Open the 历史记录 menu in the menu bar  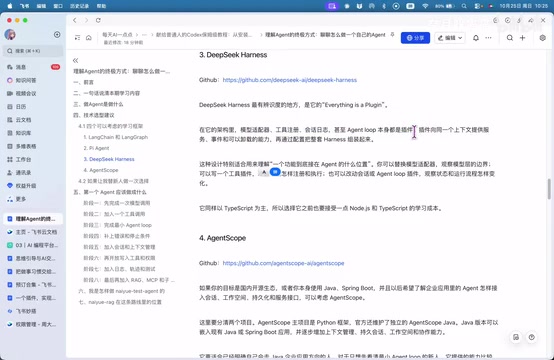(x=79, y=6)
